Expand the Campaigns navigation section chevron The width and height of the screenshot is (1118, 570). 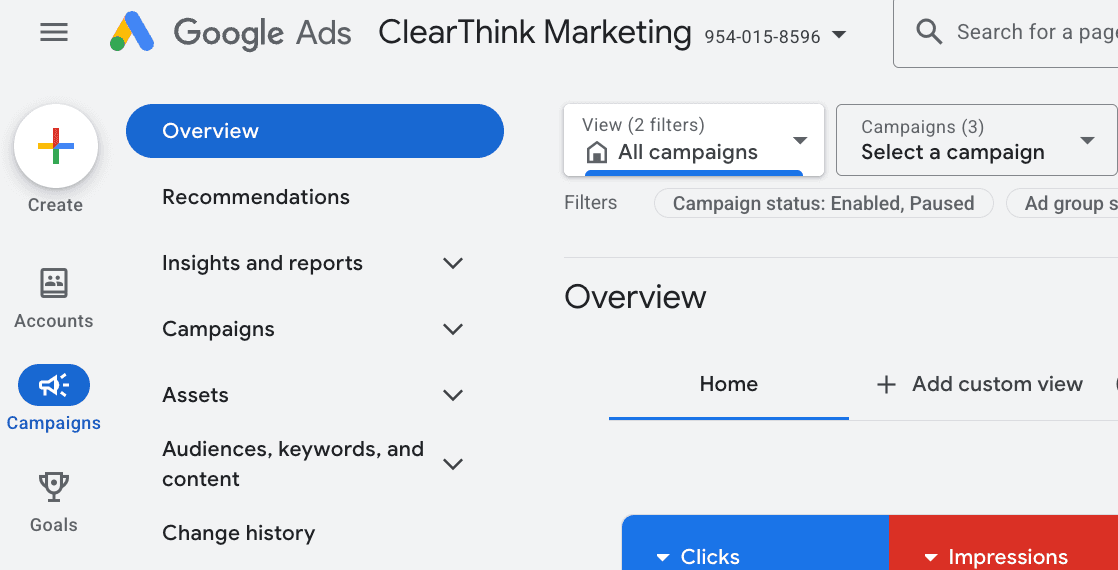pyautogui.click(x=453, y=329)
